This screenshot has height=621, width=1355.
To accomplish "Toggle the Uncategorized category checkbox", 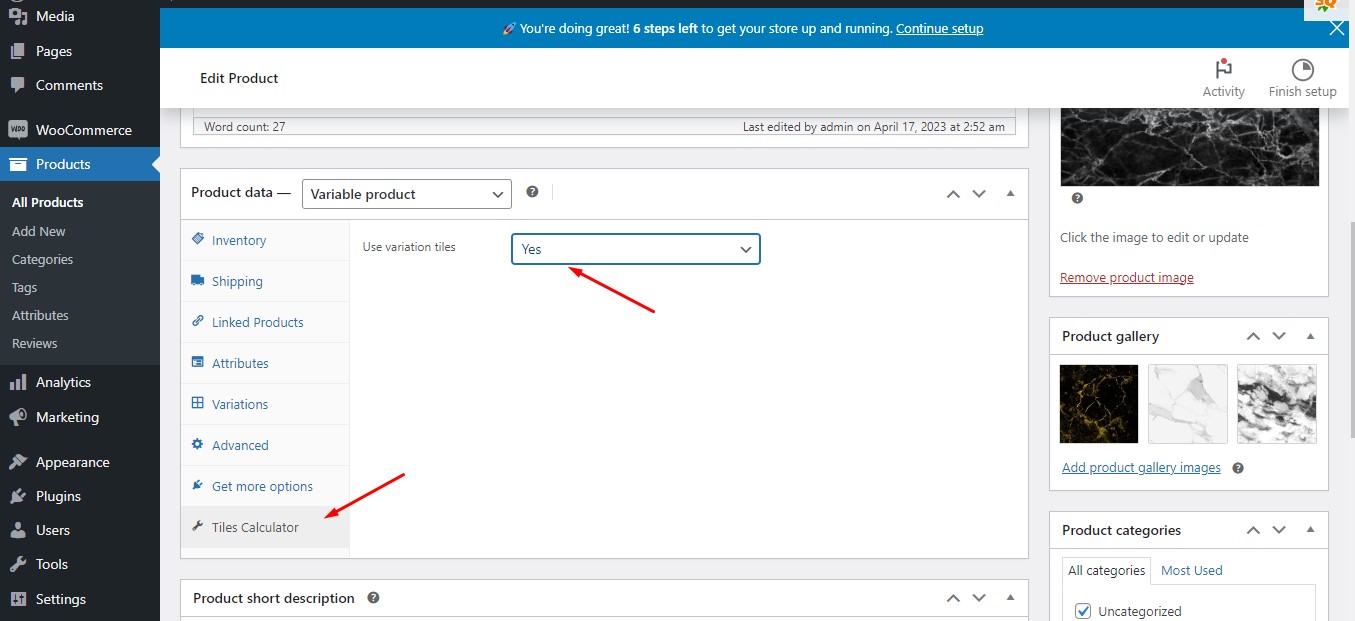I will (1083, 611).
